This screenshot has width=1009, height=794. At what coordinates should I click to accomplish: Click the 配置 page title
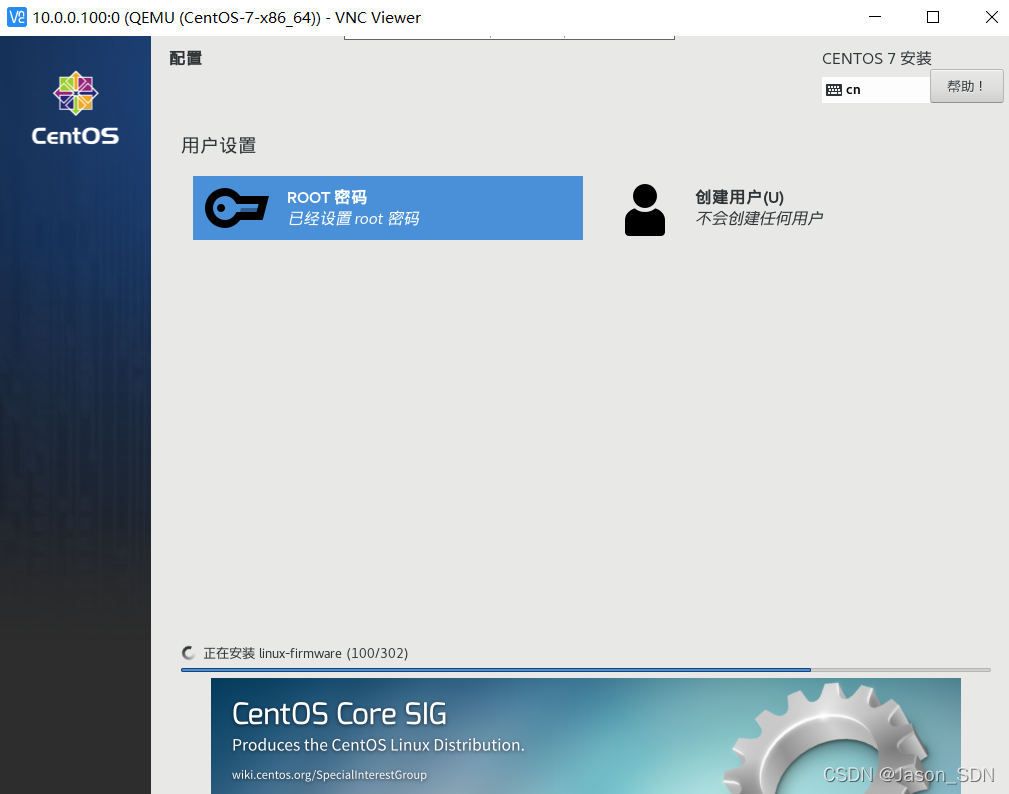click(185, 59)
